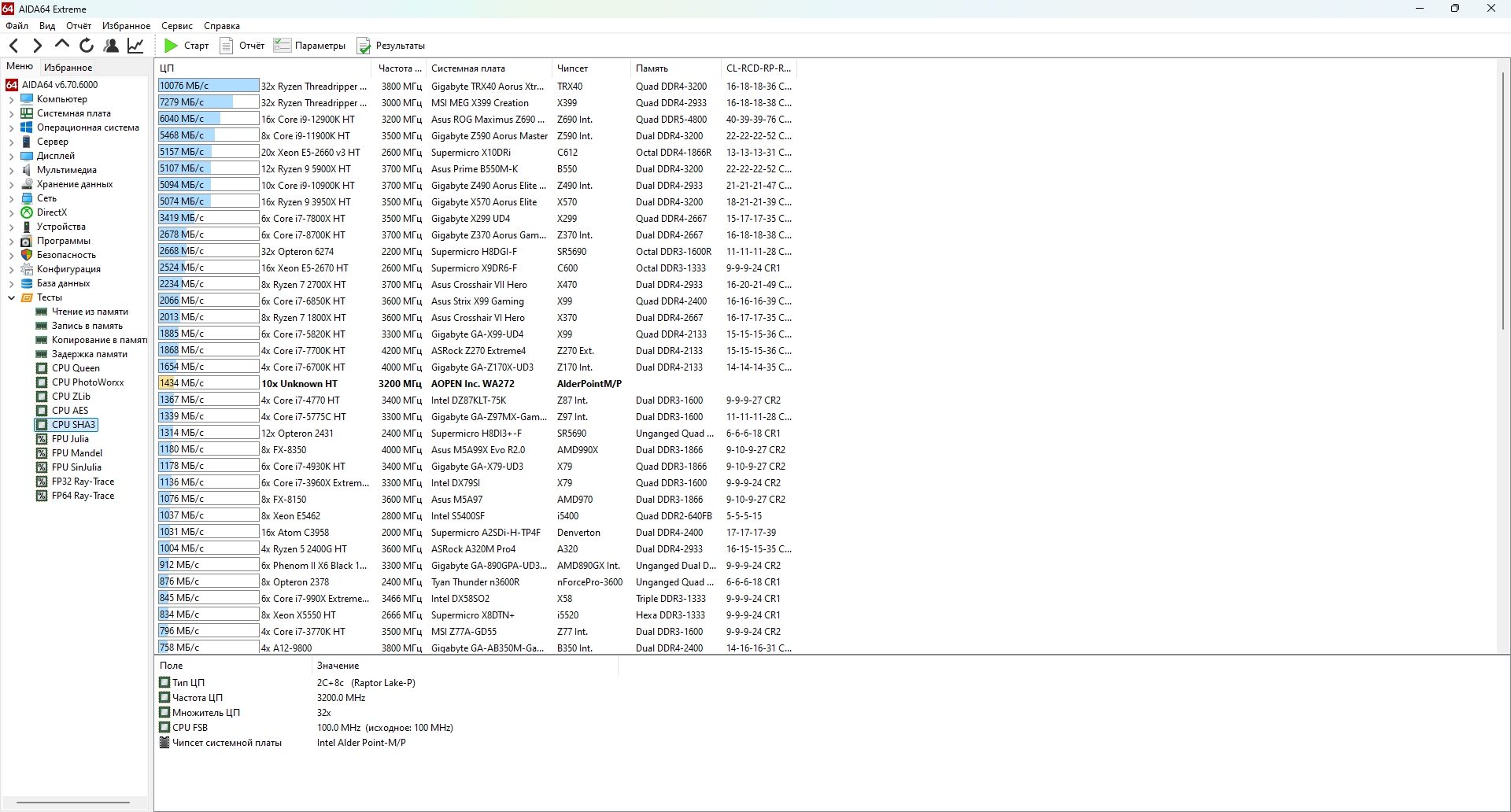Click the AIDA64 v6.70.6000 root icon
1511x812 pixels.
coord(12,85)
